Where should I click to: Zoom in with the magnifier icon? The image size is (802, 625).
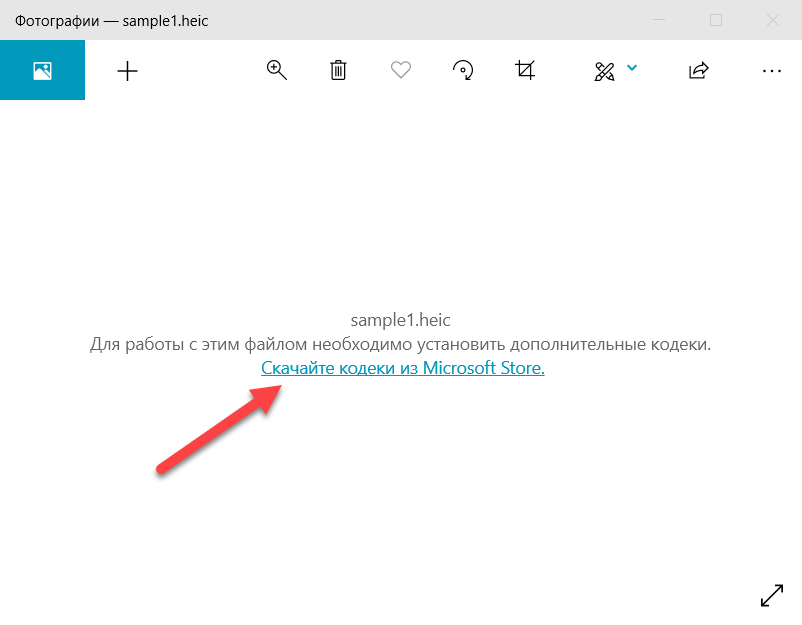pyautogui.click(x=277, y=70)
